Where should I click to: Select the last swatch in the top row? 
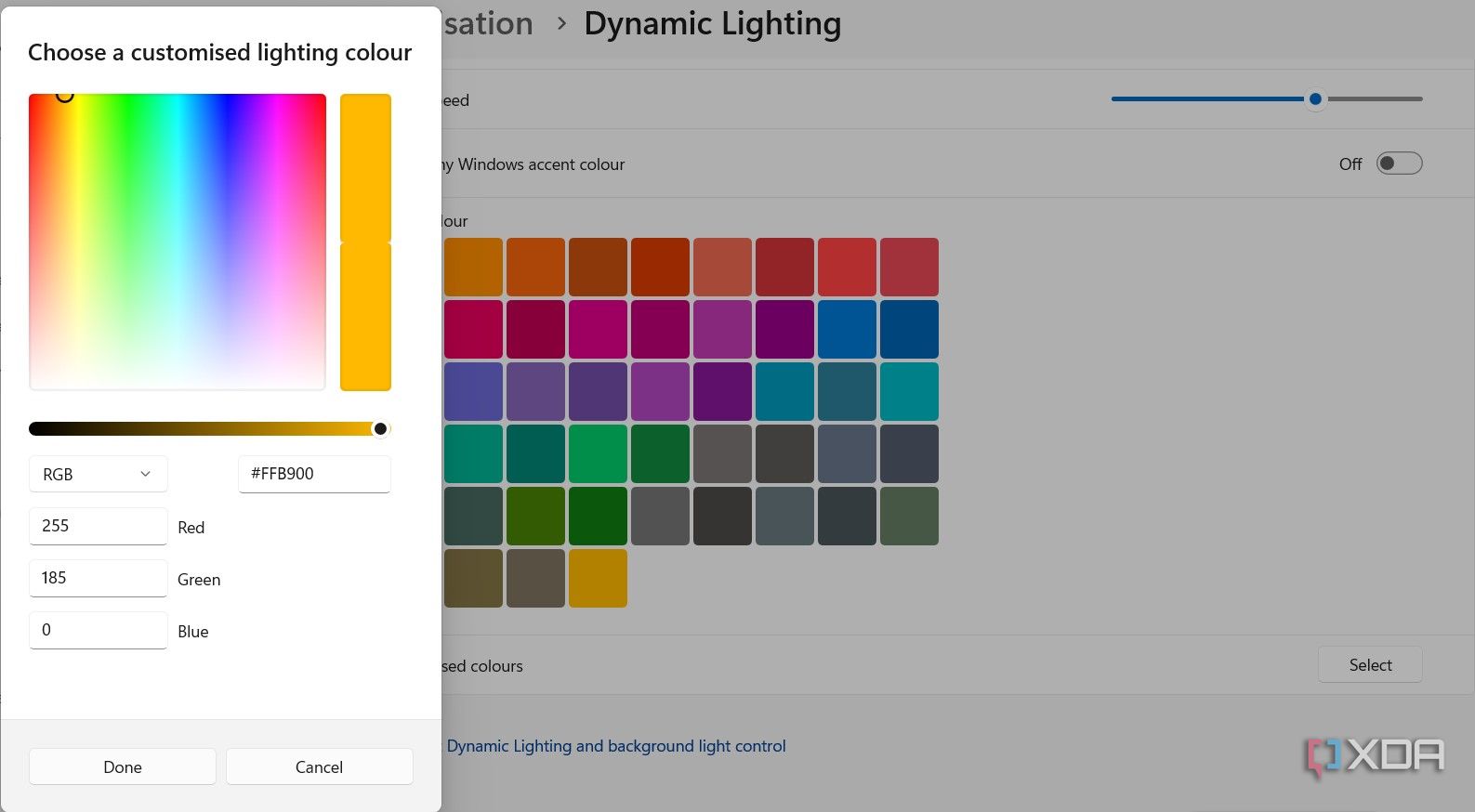[x=909, y=267]
